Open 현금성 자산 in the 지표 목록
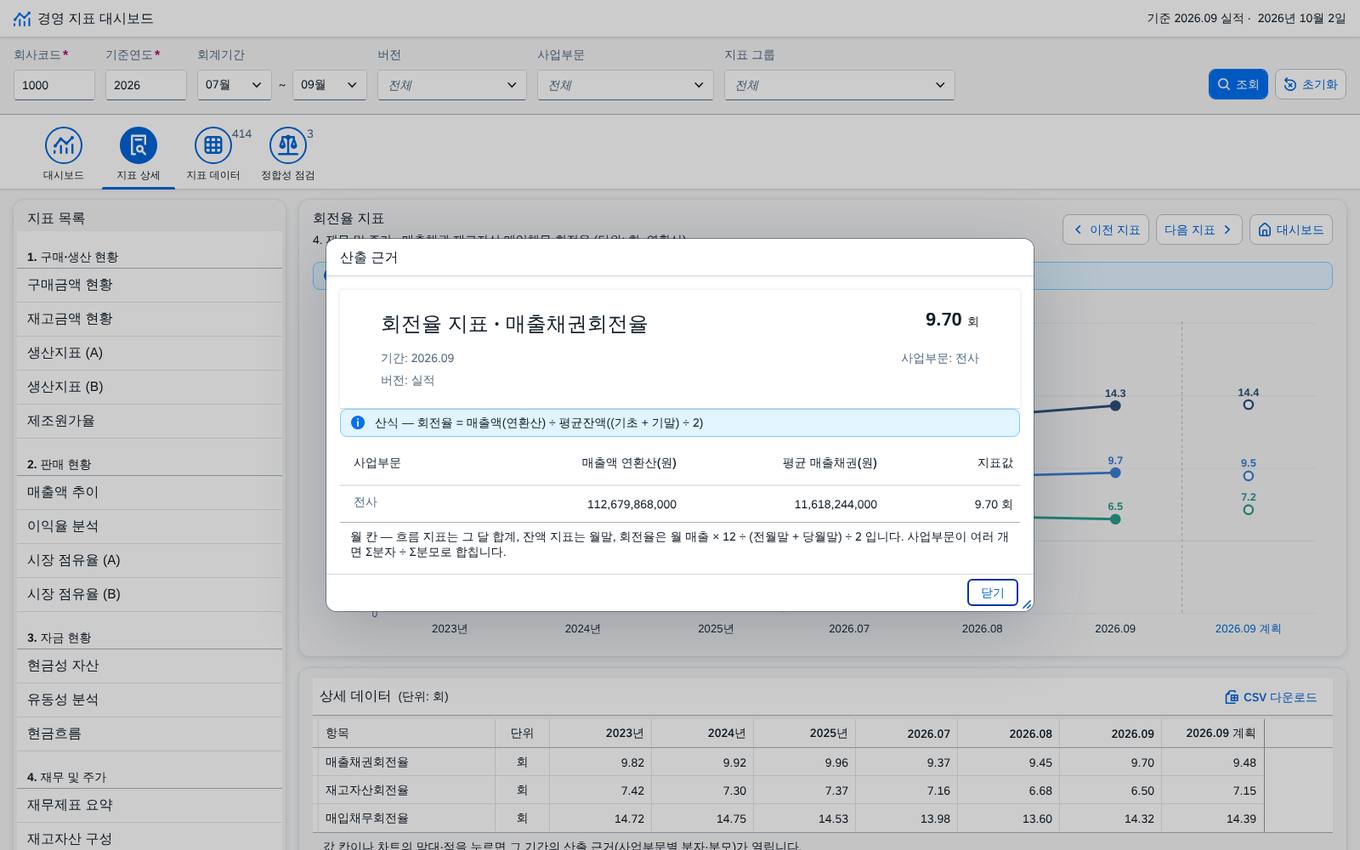The width and height of the screenshot is (1360, 850). point(150,666)
